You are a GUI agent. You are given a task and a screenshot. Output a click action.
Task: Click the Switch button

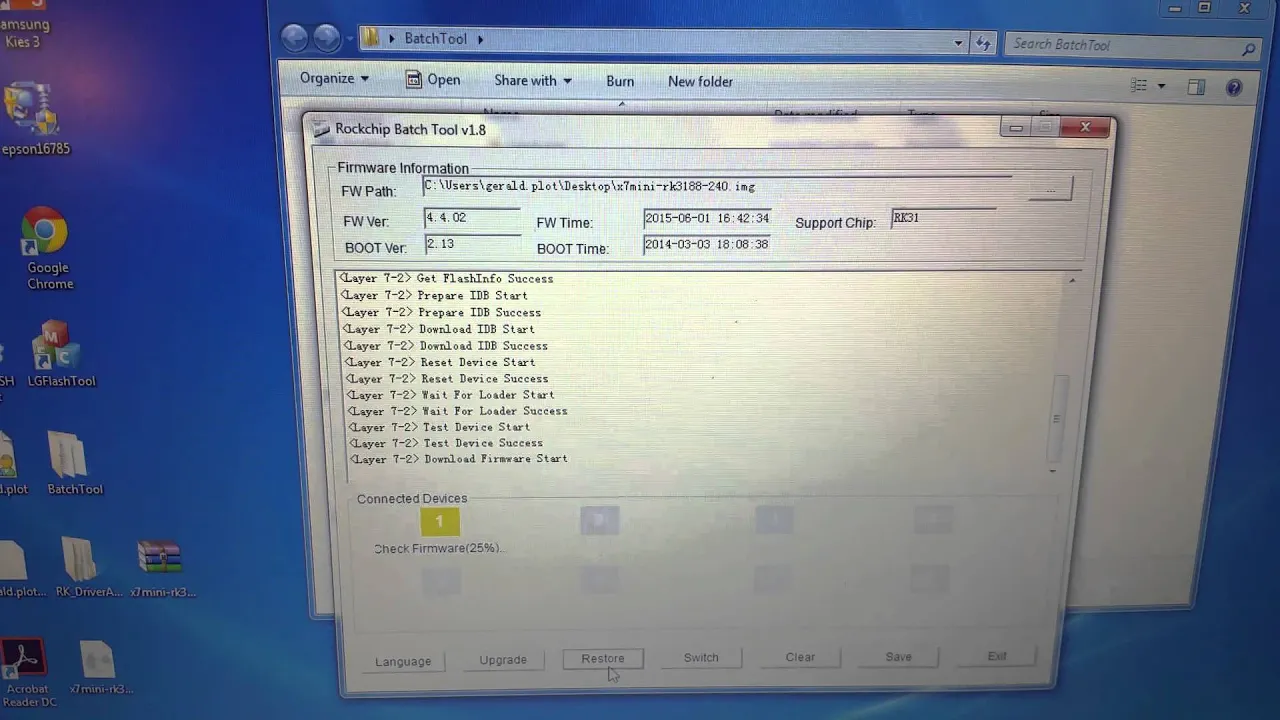pyautogui.click(x=701, y=657)
